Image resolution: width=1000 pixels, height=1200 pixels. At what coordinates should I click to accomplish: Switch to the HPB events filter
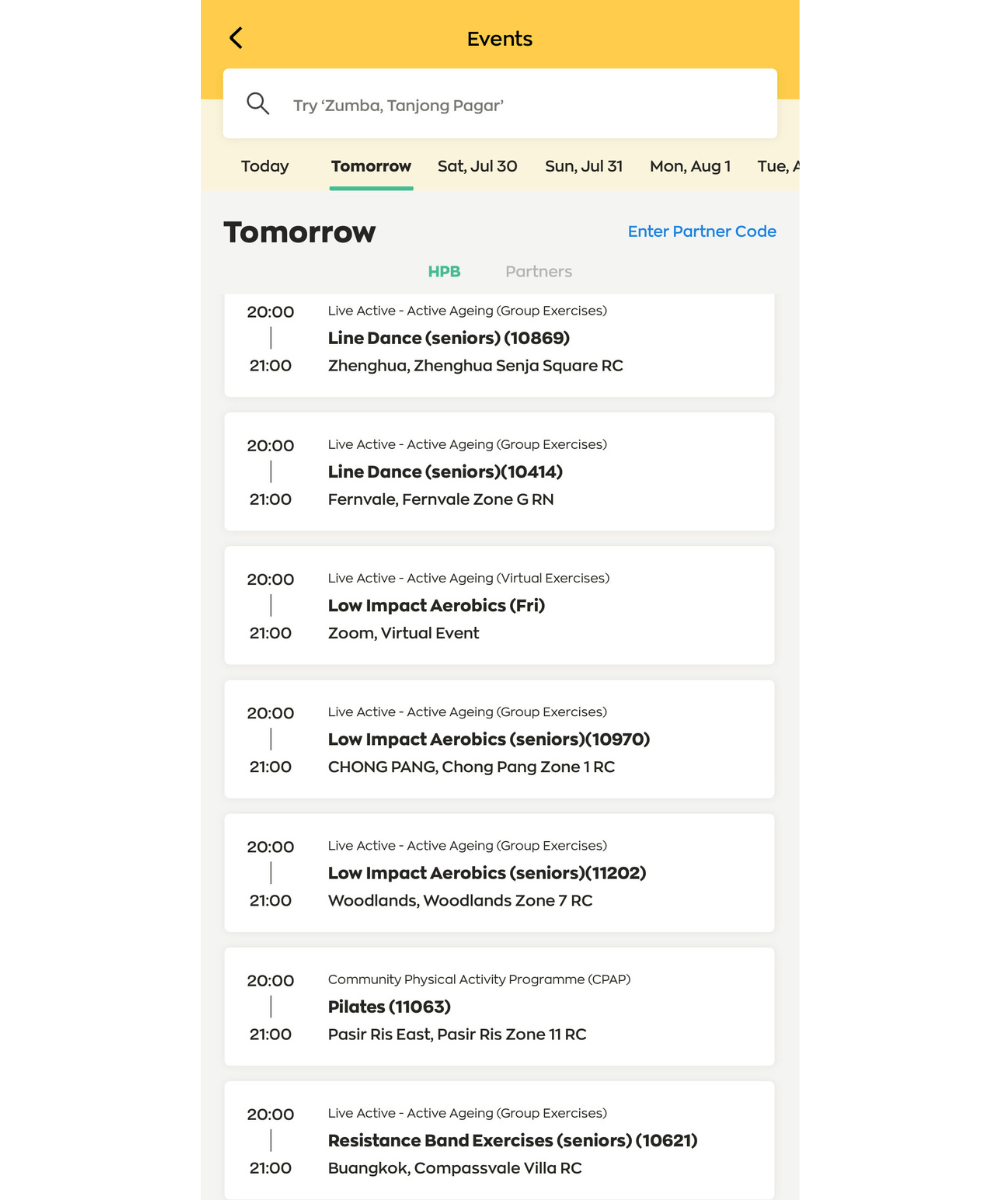pyautogui.click(x=444, y=272)
